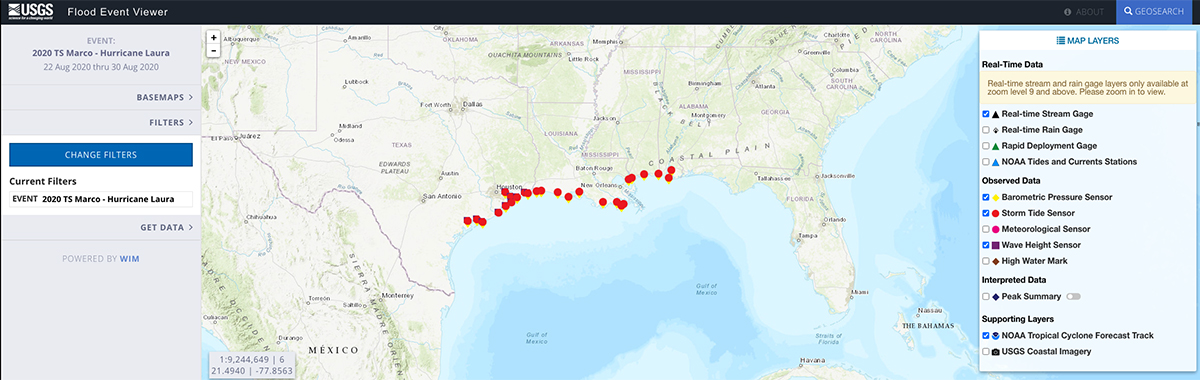Click the NOAA Tides blue triangle icon
The image size is (1200, 380).
point(996,161)
